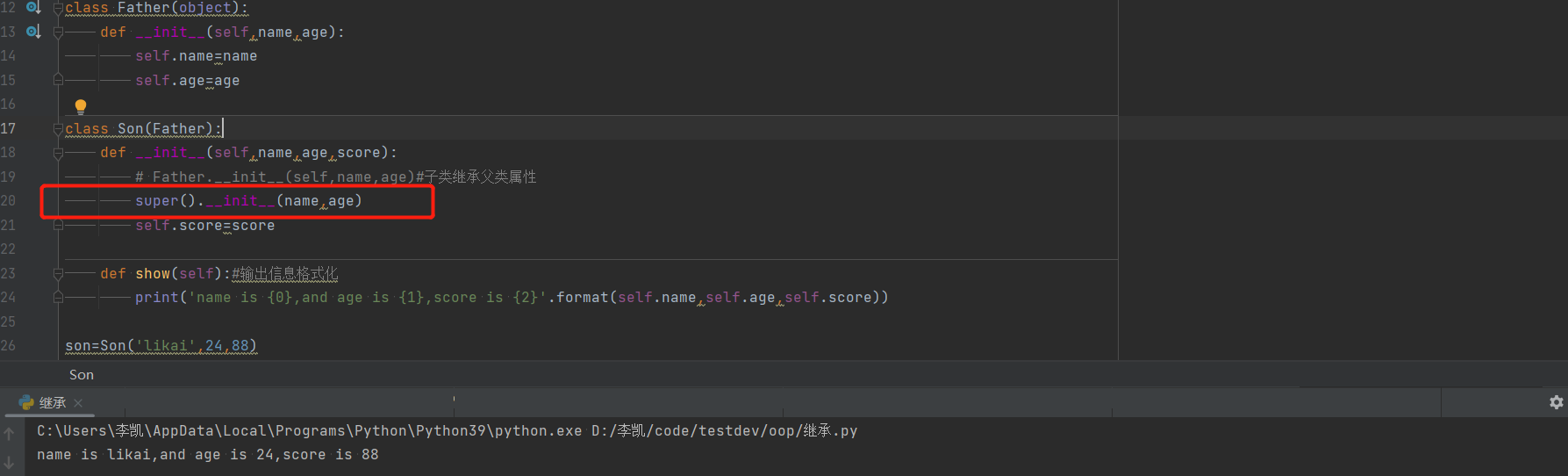The height and width of the screenshot is (476, 1568).
Task: Click line number 24 in the gutter
Action: (9, 298)
